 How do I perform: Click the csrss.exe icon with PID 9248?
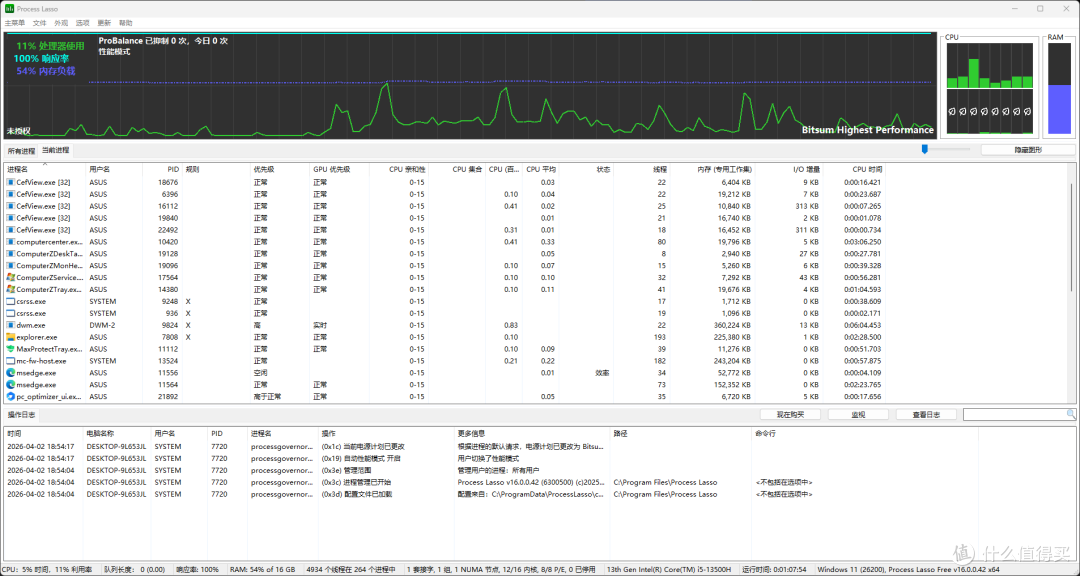click(x=10, y=302)
